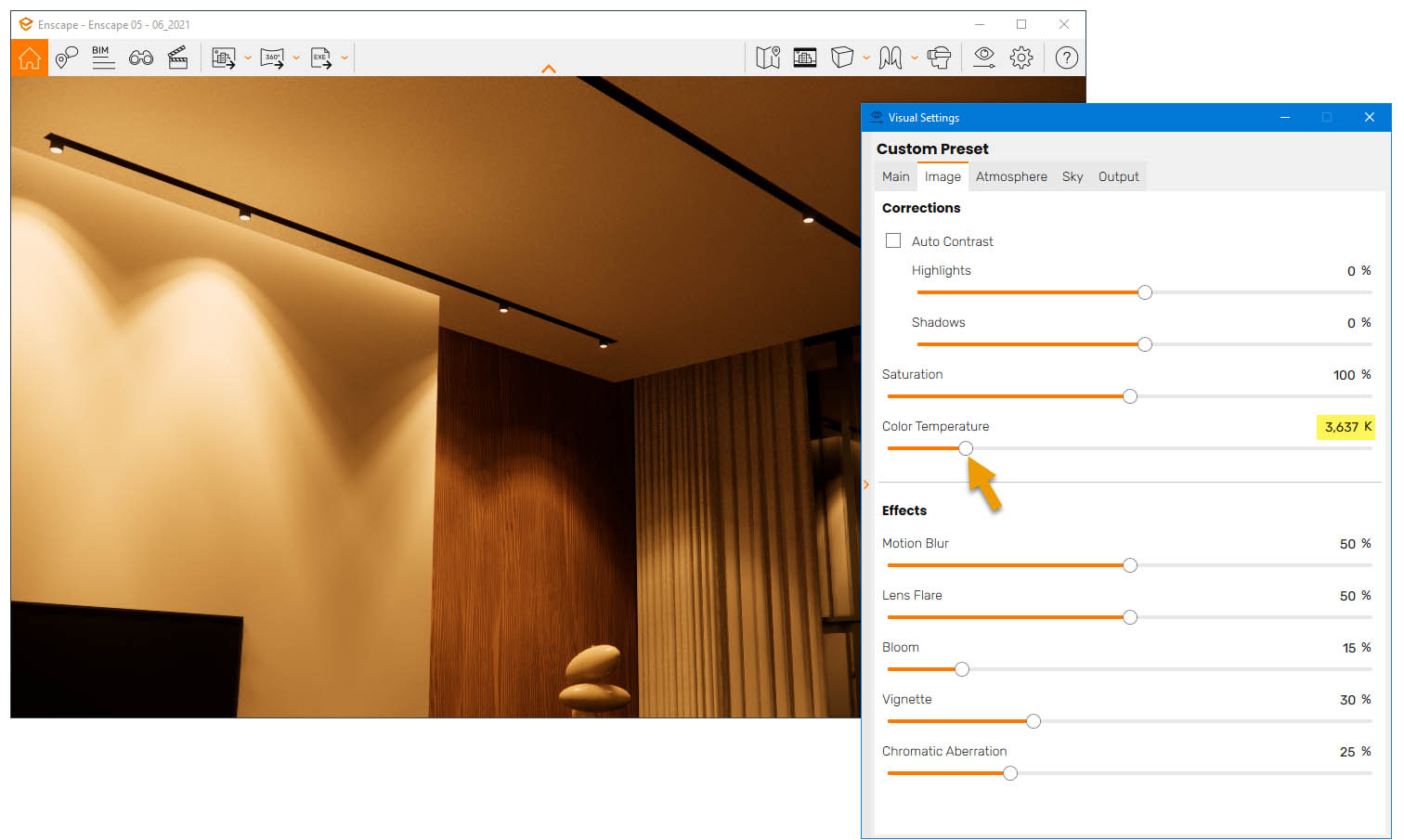Select the BIM mode tool
Viewport: 1404px width, 840px height.
point(103,57)
